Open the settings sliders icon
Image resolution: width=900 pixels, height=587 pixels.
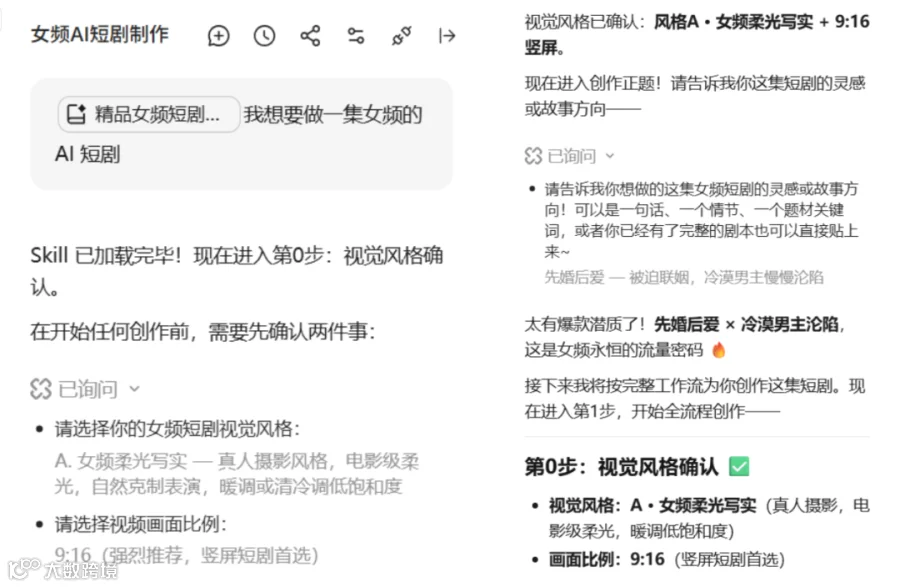click(356, 36)
